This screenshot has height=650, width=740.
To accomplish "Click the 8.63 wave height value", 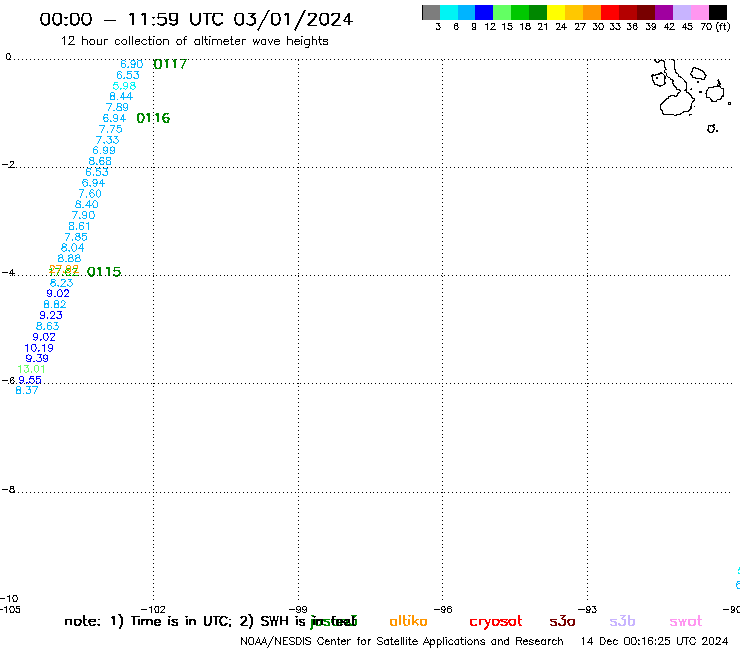I will coord(48,326).
